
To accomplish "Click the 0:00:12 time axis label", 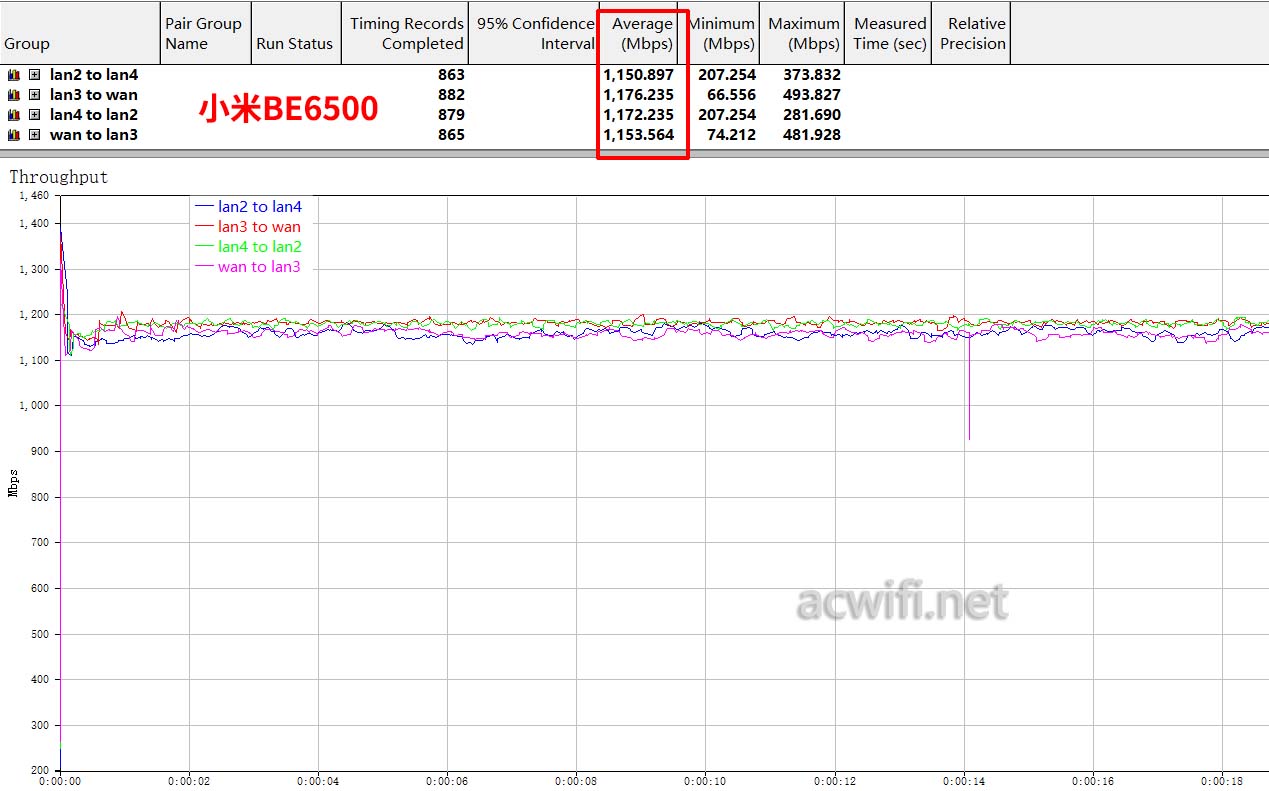I will click(835, 782).
